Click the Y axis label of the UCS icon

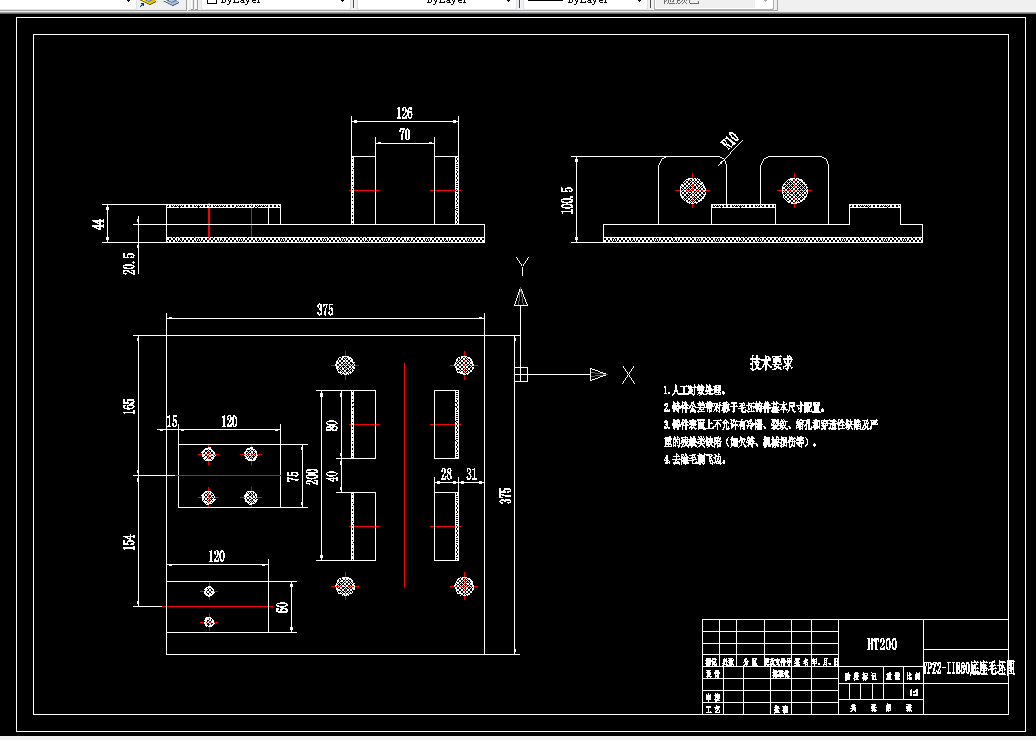[522, 266]
